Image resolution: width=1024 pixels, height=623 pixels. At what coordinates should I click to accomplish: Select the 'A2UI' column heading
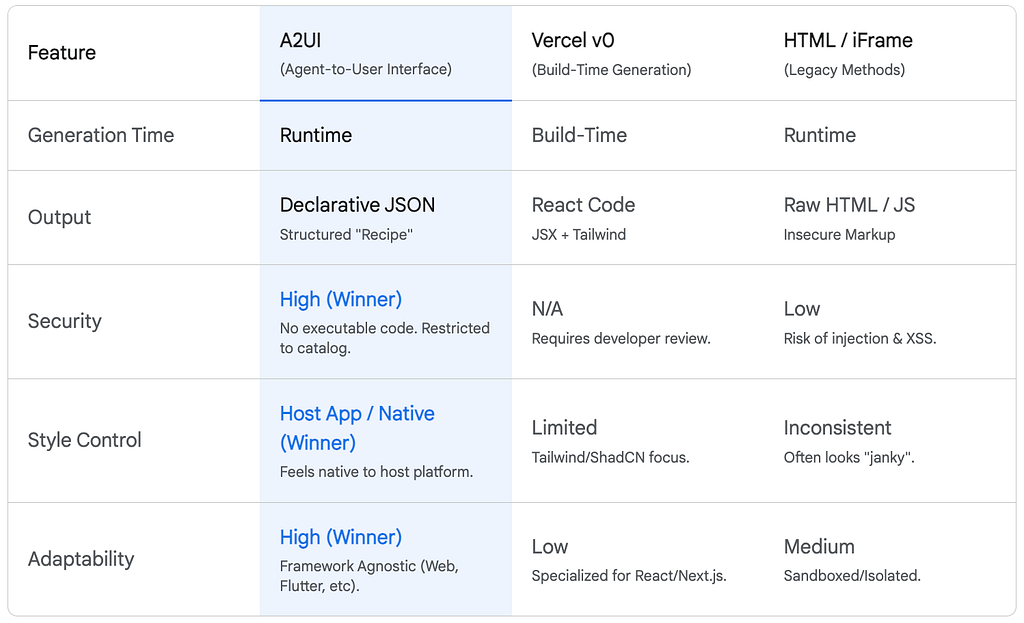click(x=300, y=40)
